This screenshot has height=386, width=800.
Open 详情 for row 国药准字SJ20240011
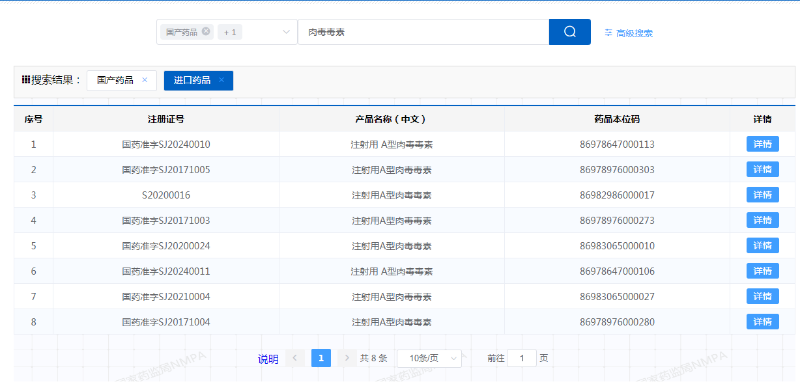click(762, 271)
